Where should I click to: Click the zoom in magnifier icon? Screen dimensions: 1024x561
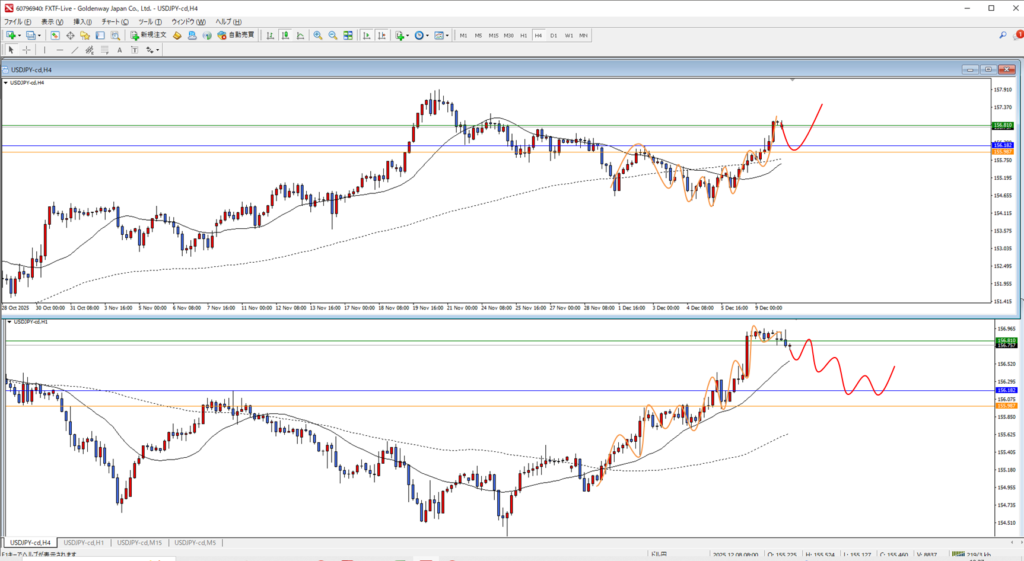(x=318, y=35)
